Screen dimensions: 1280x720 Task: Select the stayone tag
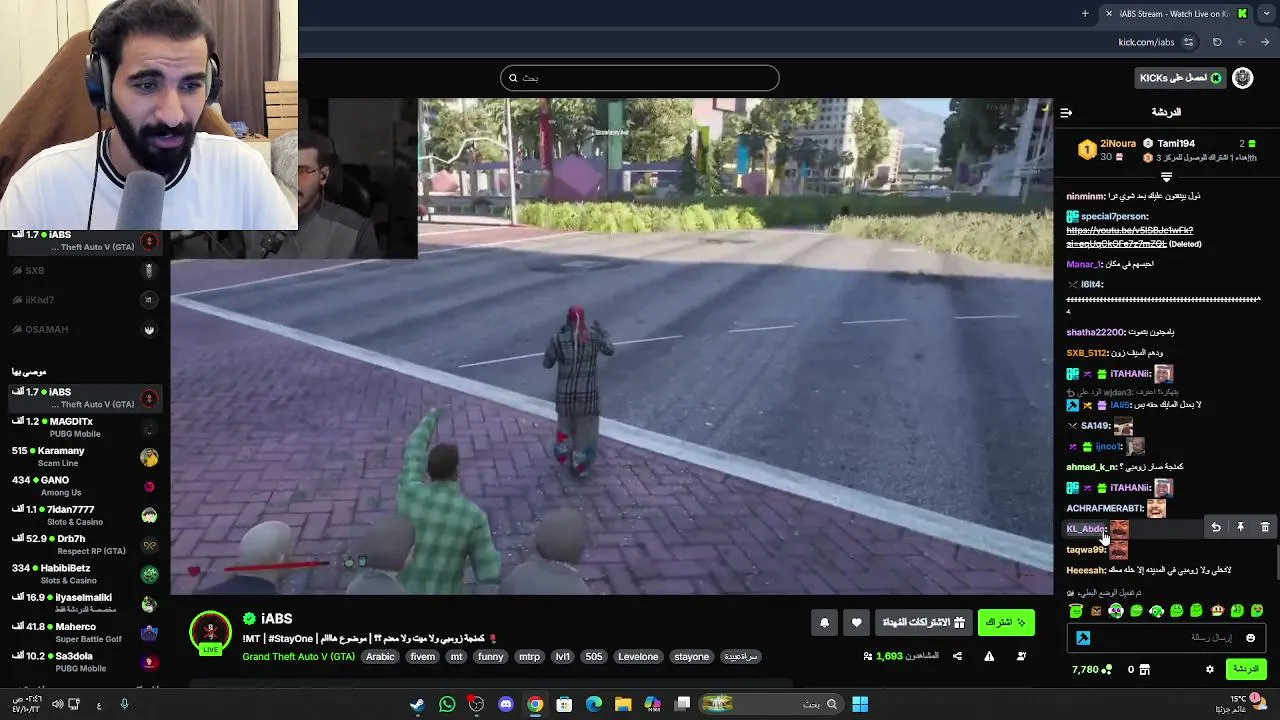[692, 657]
